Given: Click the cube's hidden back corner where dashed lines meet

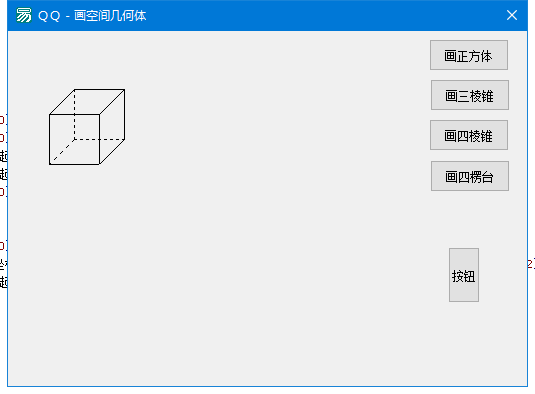Looking at the screenshot, I should click(74, 139).
